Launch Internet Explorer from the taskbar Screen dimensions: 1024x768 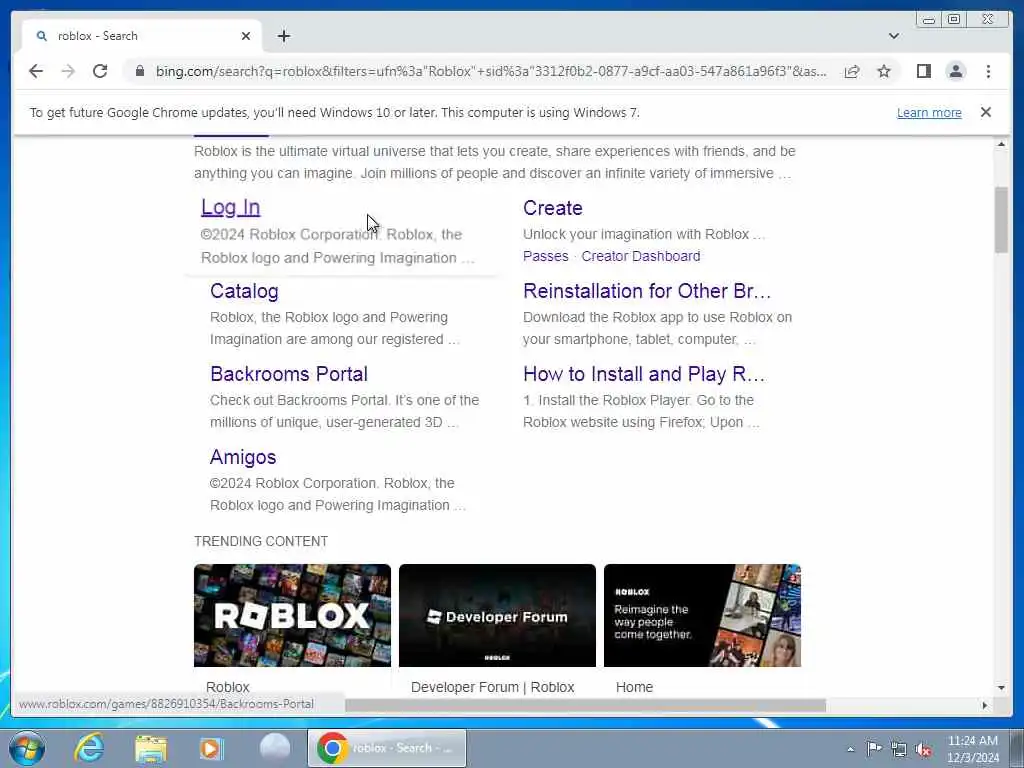click(x=89, y=748)
